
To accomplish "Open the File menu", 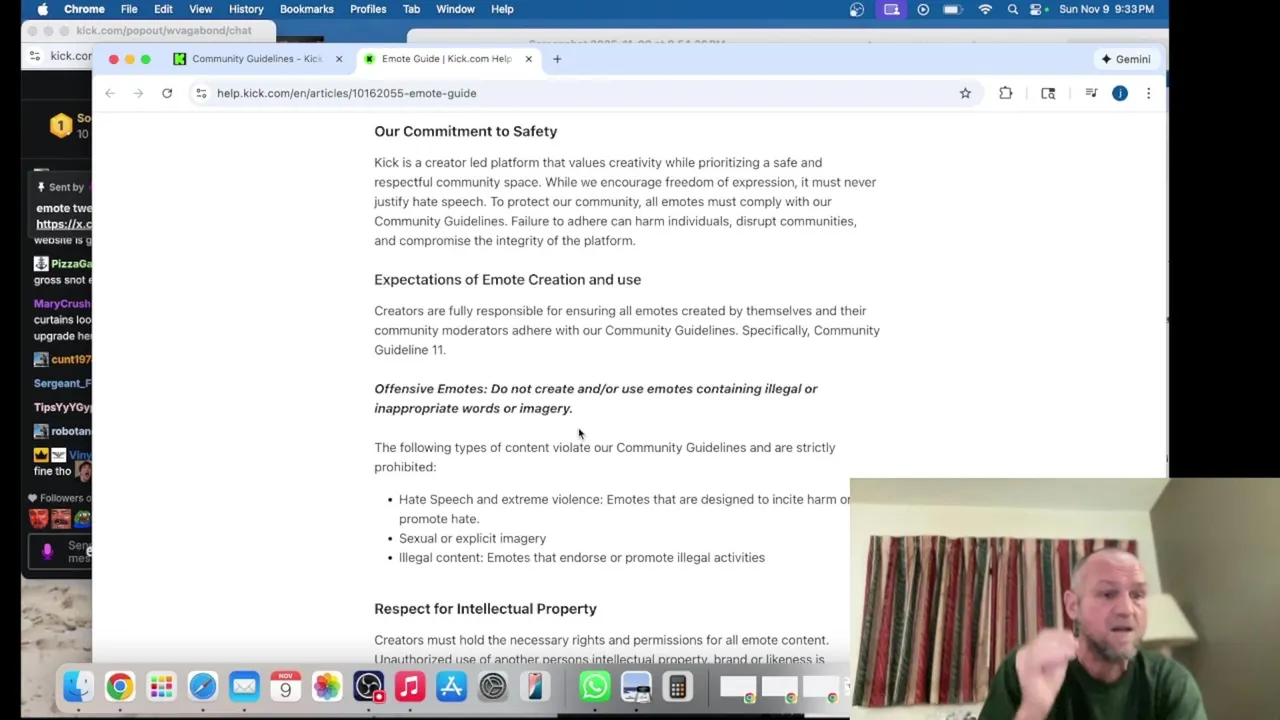I will click(x=129, y=9).
